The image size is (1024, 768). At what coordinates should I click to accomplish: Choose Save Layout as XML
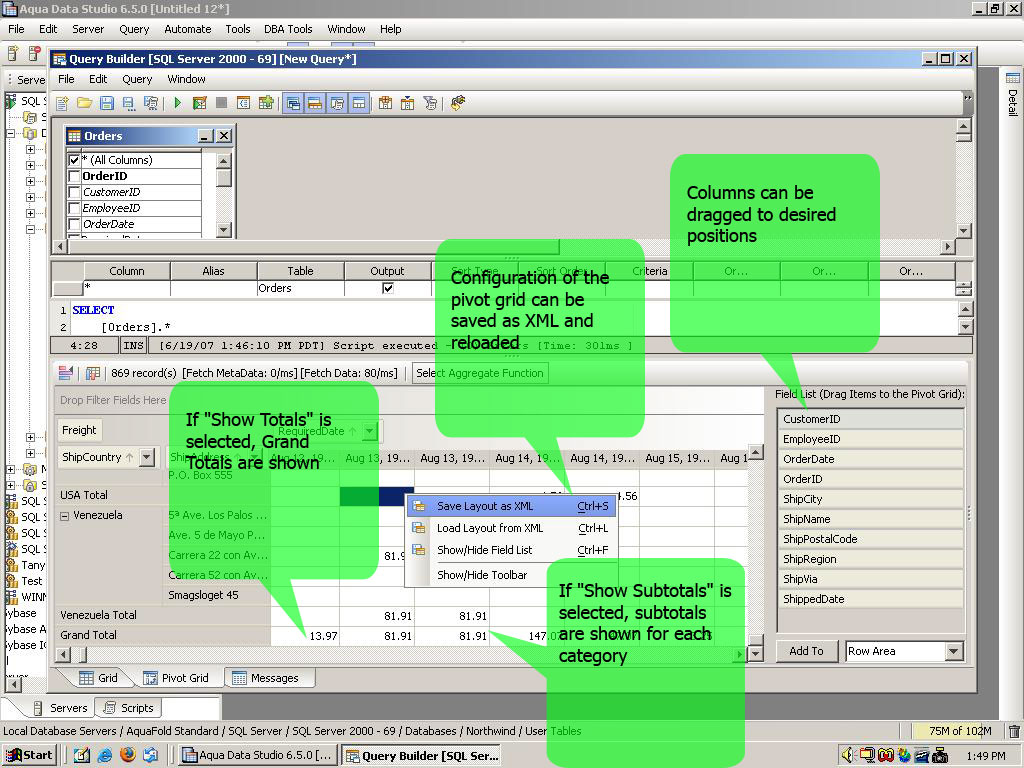tap(511, 506)
